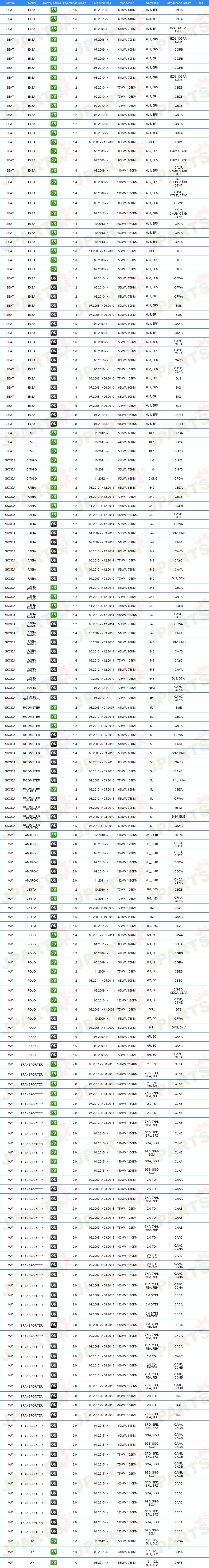Screen dimensions: 209x1568
Task: Click the Moc silnika column header
Action: click(127, 2)
